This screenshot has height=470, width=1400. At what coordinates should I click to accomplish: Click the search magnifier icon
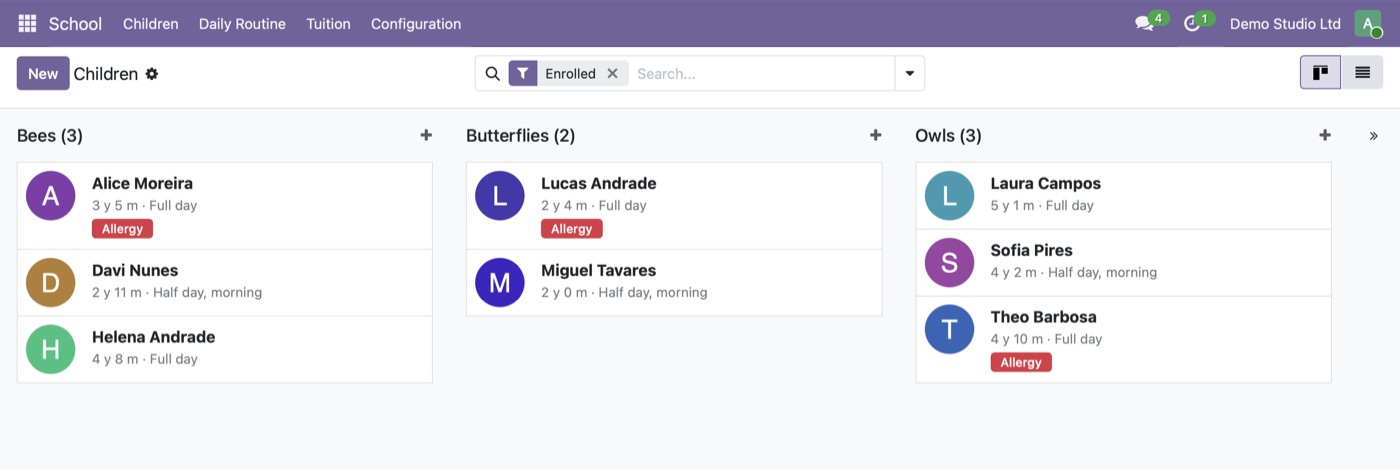click(492, 73)
